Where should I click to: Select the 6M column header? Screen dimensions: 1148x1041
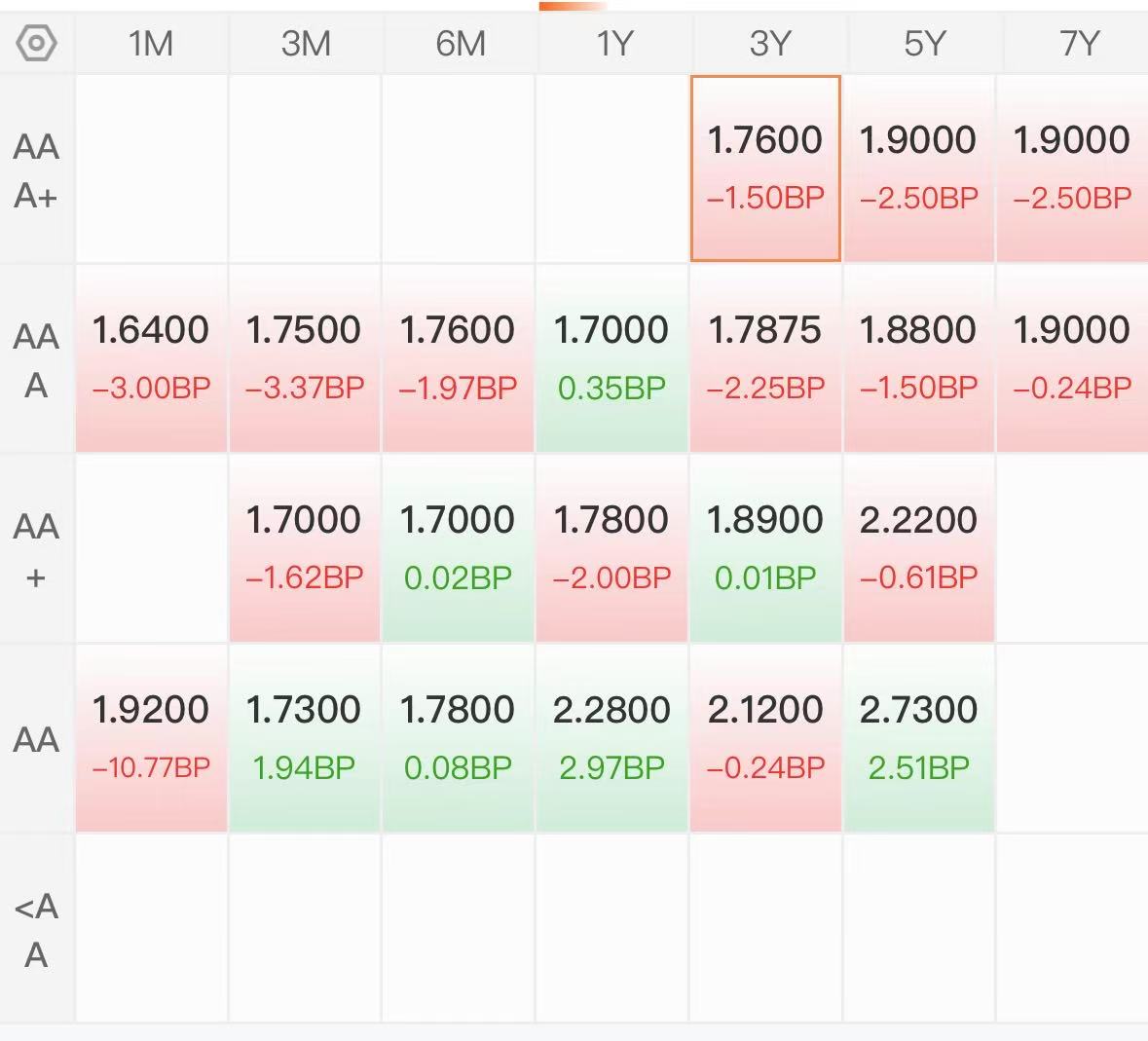click(461, 43)
